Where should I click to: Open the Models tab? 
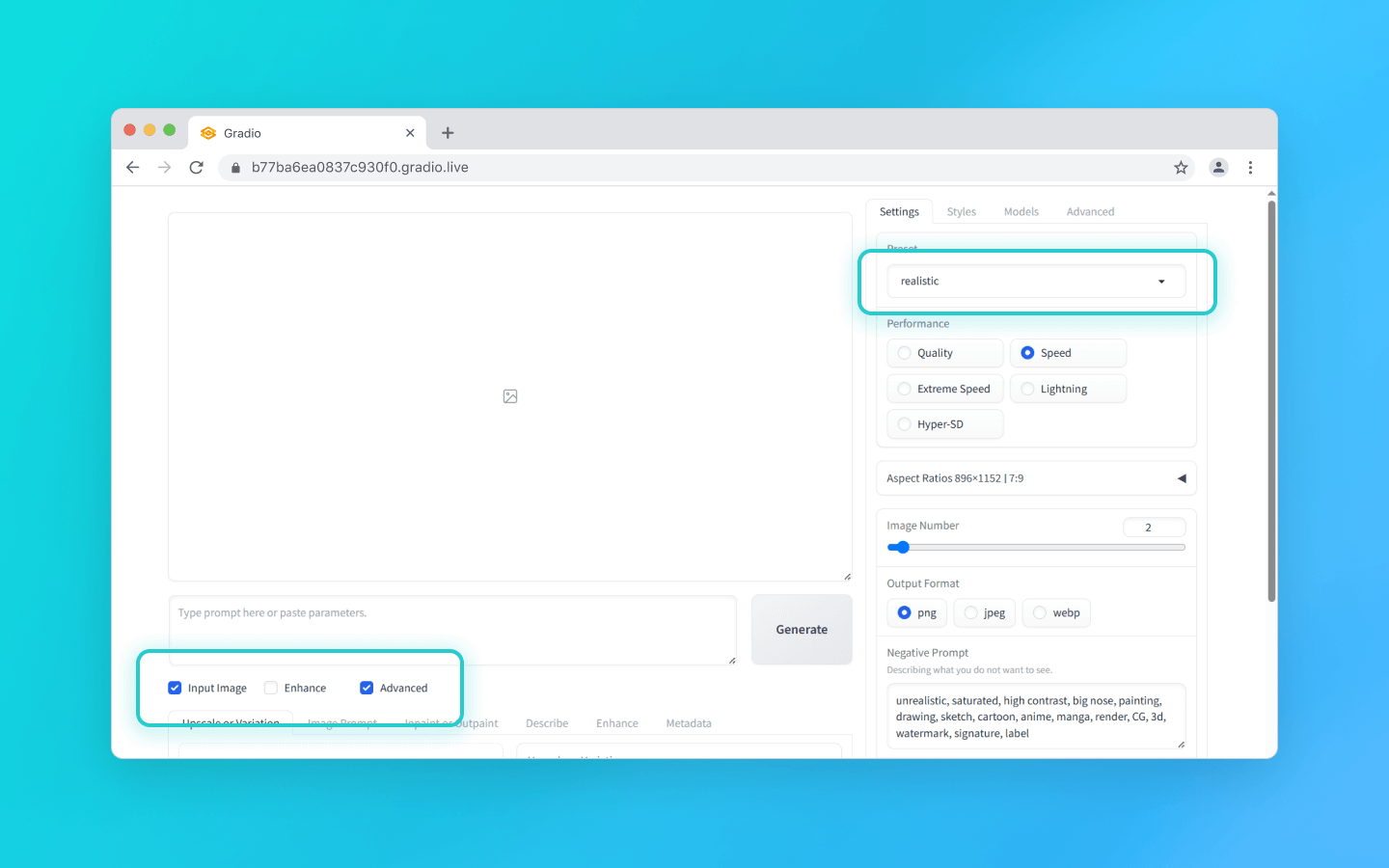coord(1021,212)
